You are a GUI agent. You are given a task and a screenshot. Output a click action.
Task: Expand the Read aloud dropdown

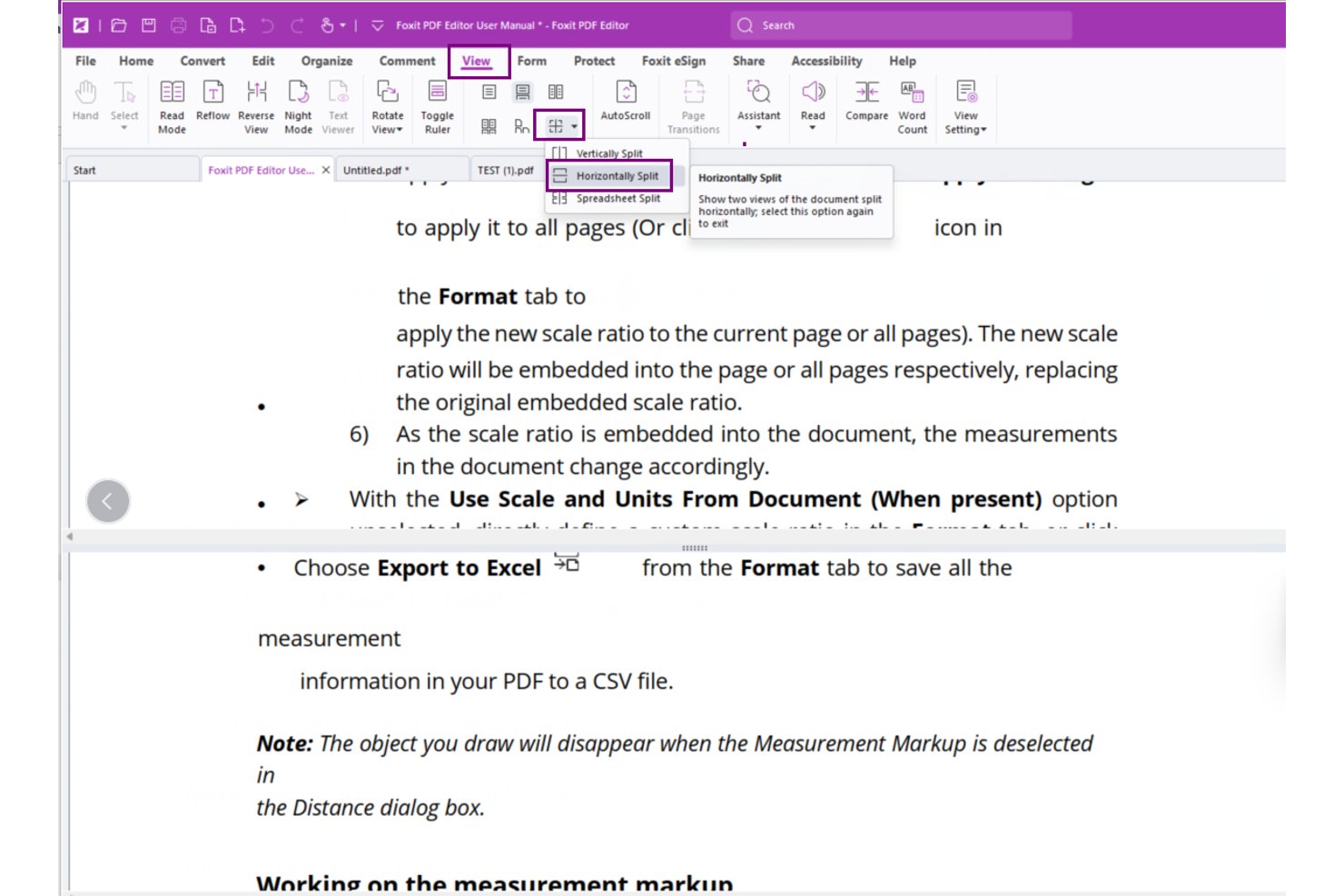point(813,128)
